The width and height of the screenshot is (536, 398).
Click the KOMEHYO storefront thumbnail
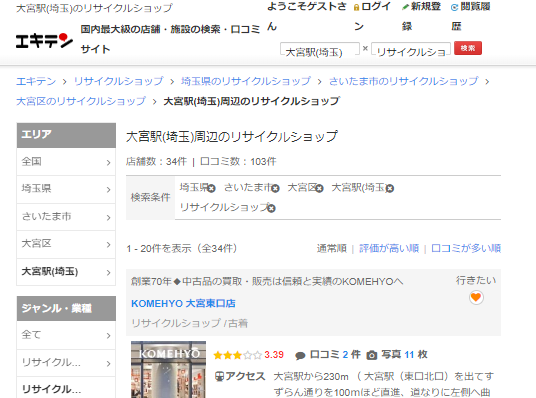pyautogui.click(x=168, y=369)
